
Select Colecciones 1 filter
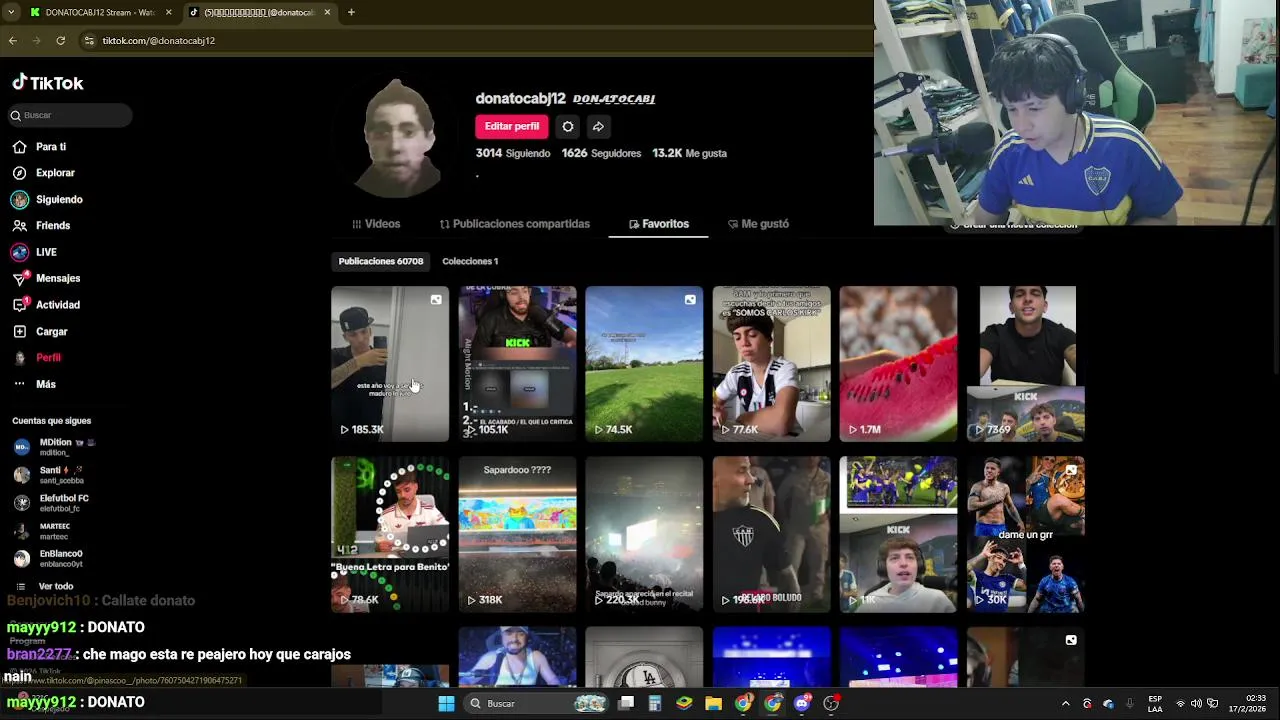click(x=470, y=261)
